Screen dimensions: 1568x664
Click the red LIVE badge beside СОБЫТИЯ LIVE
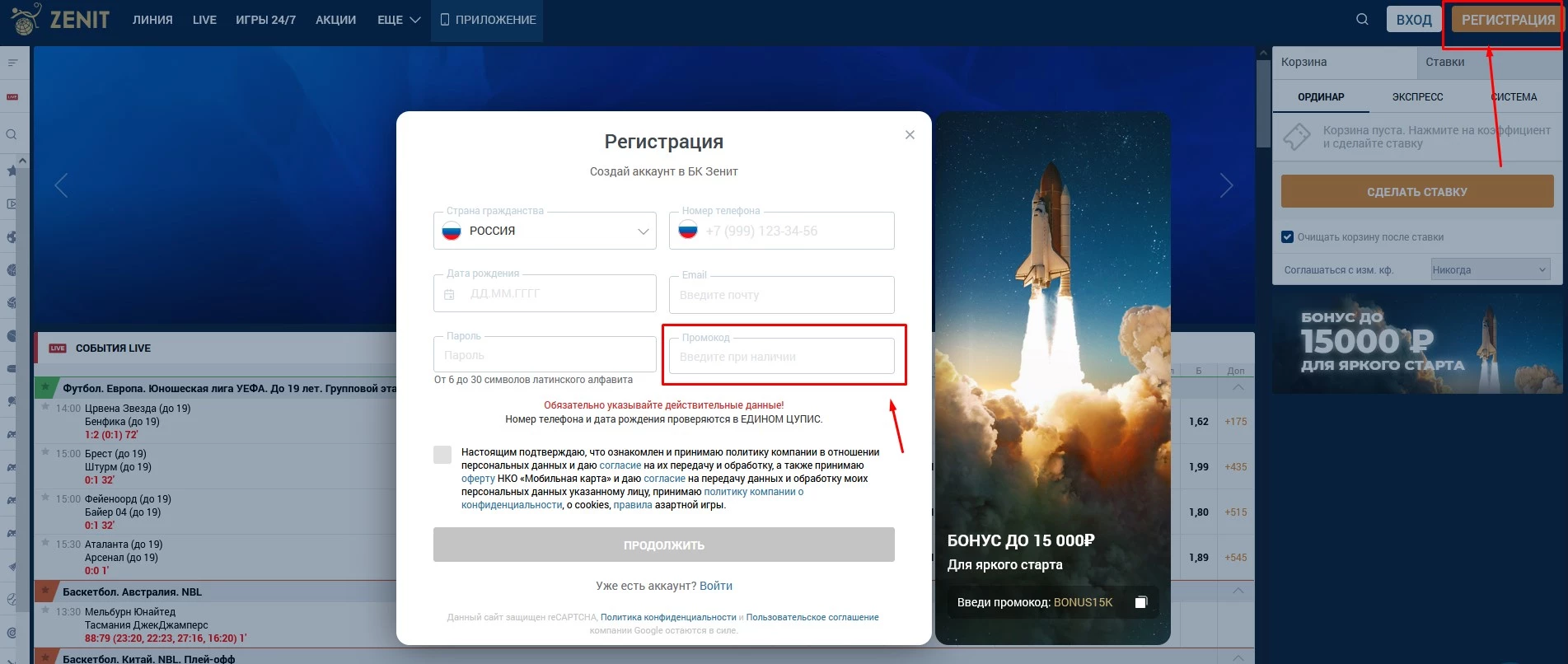[x=58, y=348]
